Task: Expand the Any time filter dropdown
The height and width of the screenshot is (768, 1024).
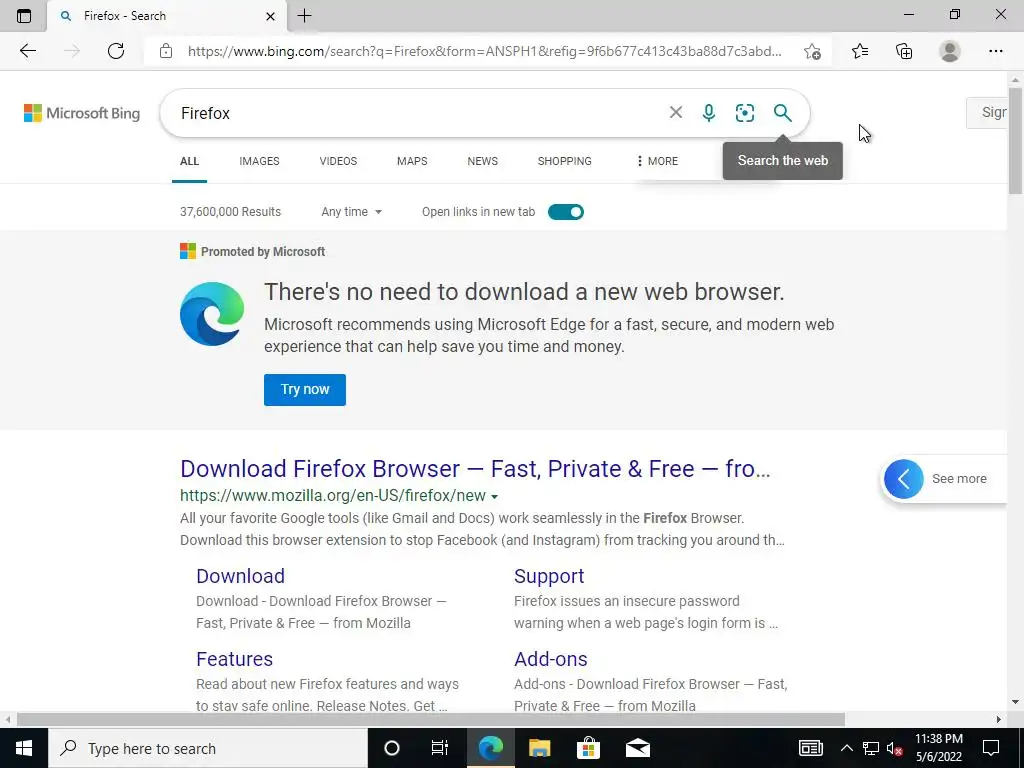Action: click(351, 212)
